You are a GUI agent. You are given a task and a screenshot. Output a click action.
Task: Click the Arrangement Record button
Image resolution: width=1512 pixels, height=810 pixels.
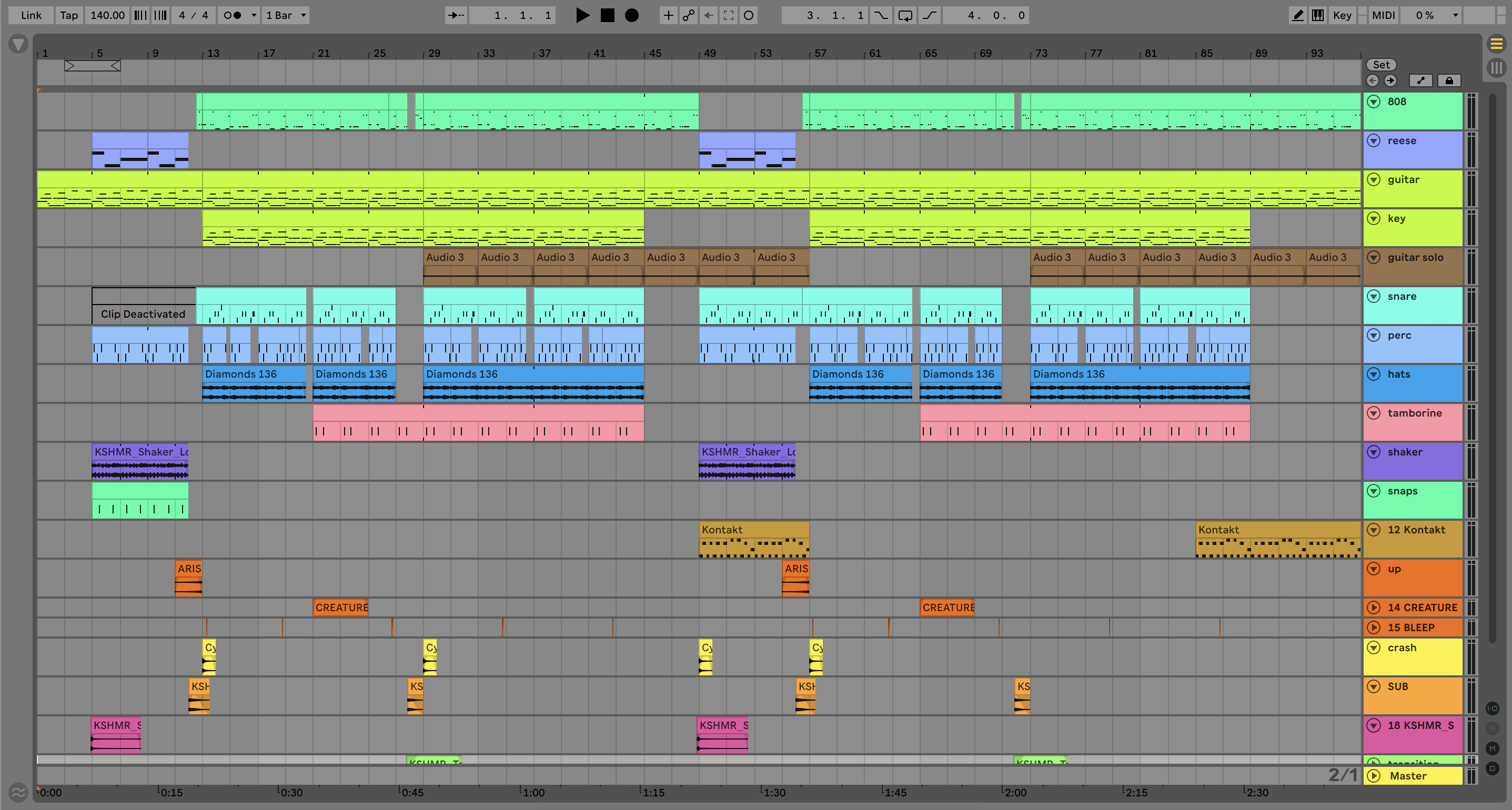631,15
